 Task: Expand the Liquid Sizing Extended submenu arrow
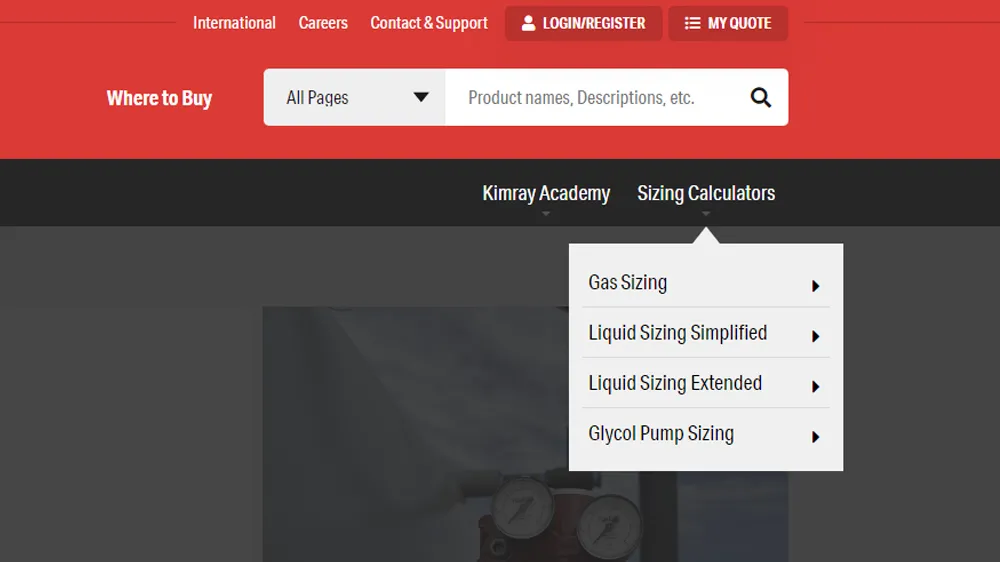(816, 386)
